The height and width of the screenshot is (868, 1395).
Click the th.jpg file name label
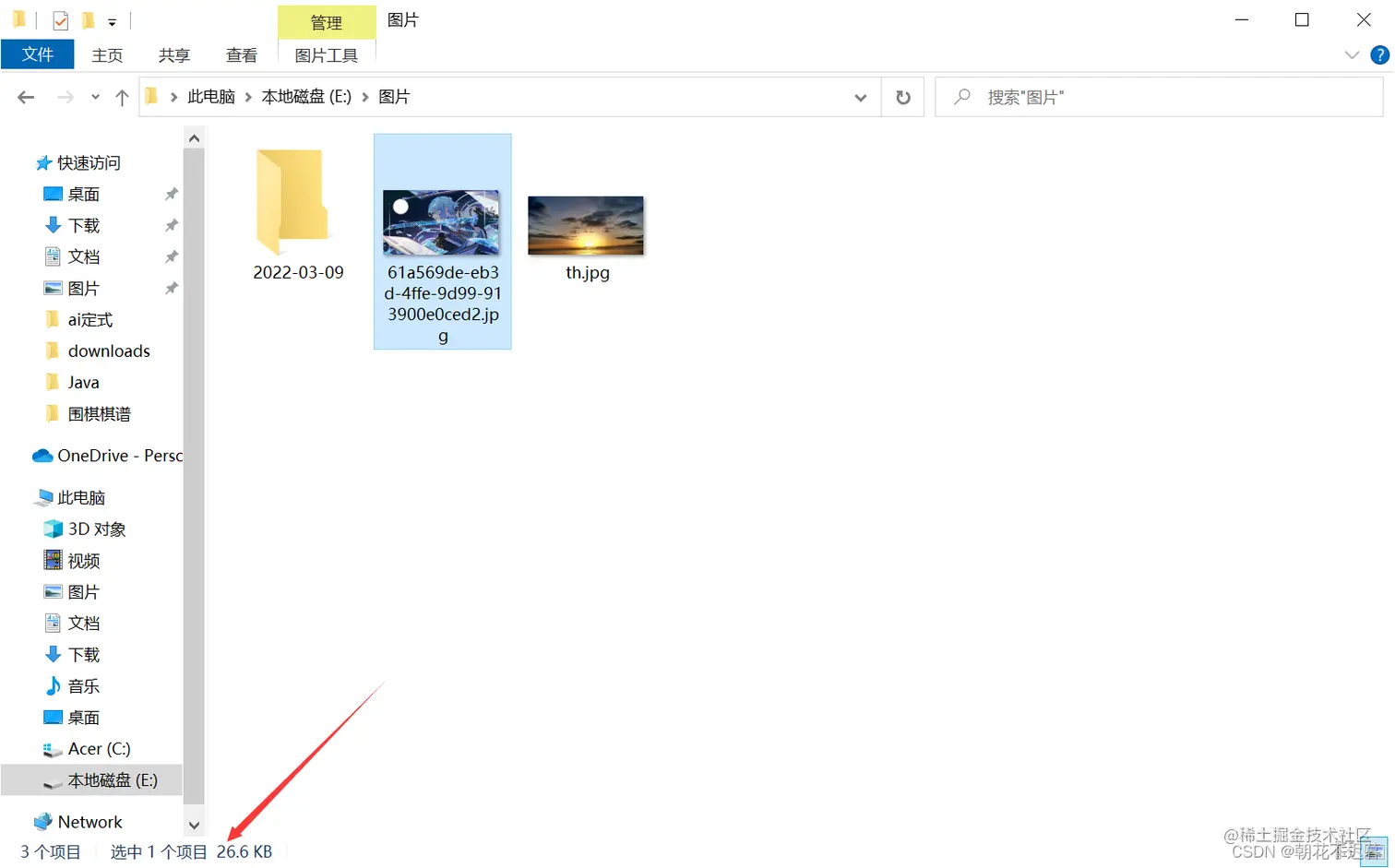pyautogui.click(x=588, y=273)
